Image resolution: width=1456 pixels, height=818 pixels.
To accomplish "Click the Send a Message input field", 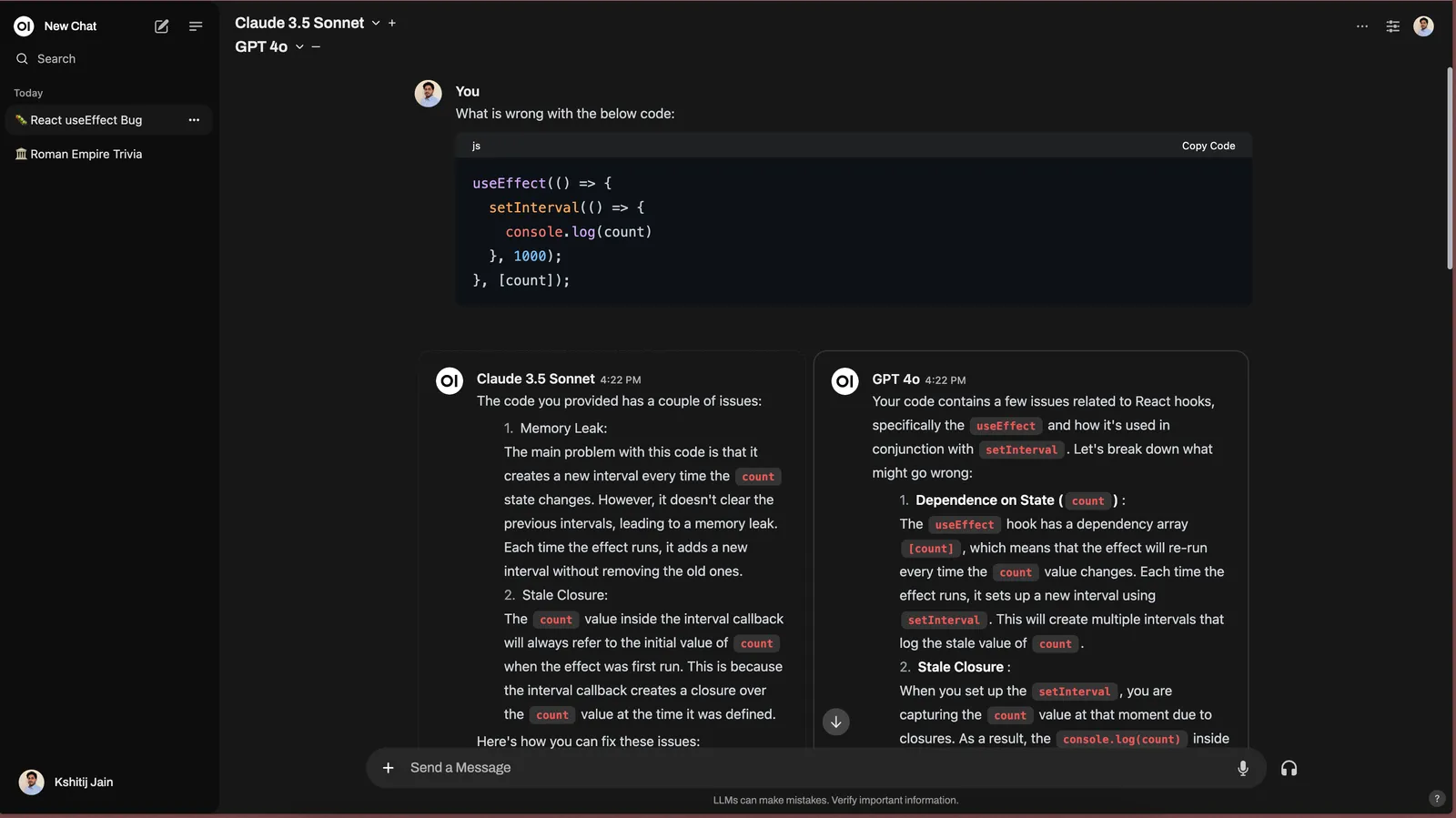I will [810, 768].
